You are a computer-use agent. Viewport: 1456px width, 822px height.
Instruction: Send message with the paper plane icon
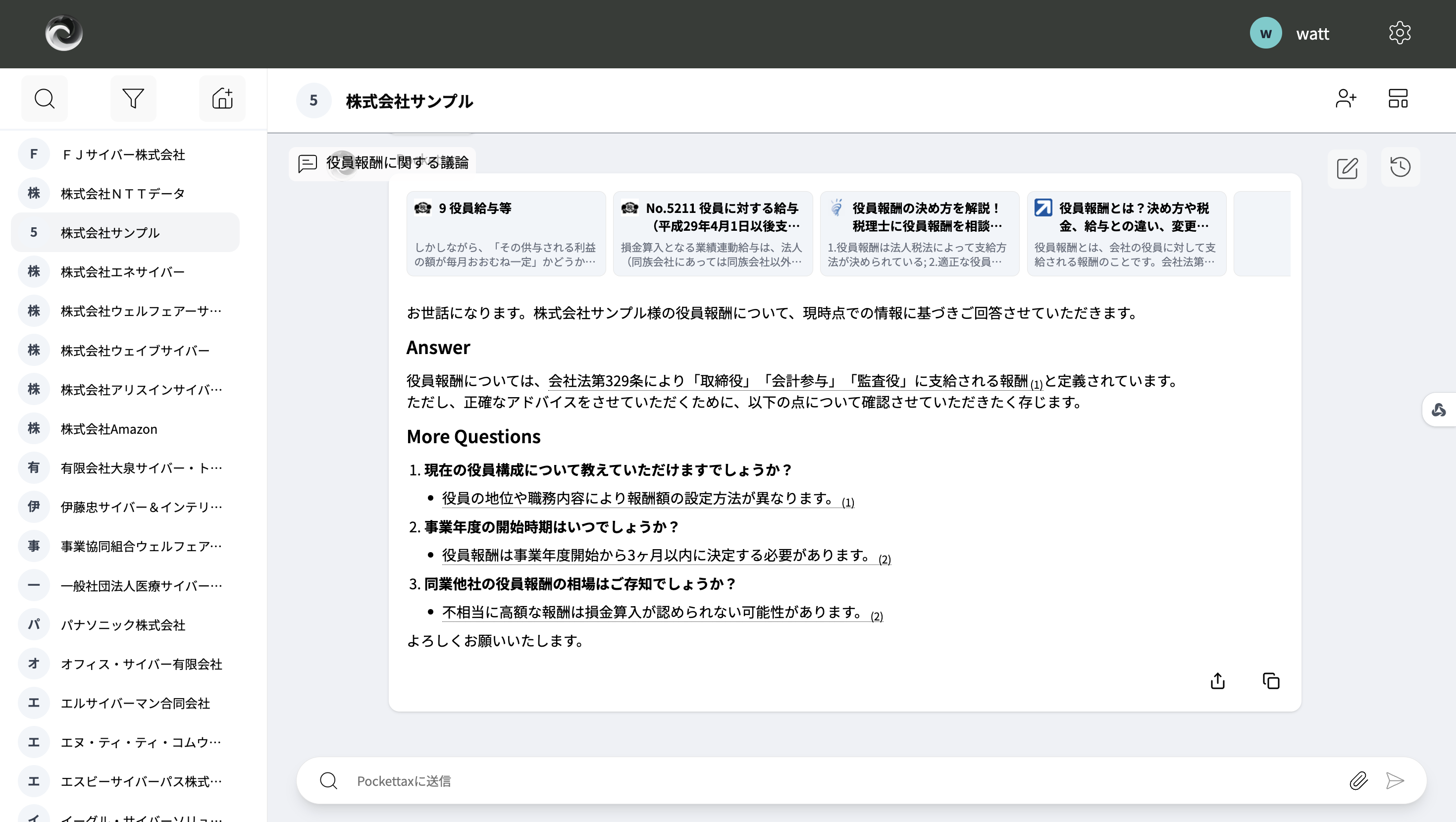[x=1395, y=781]
